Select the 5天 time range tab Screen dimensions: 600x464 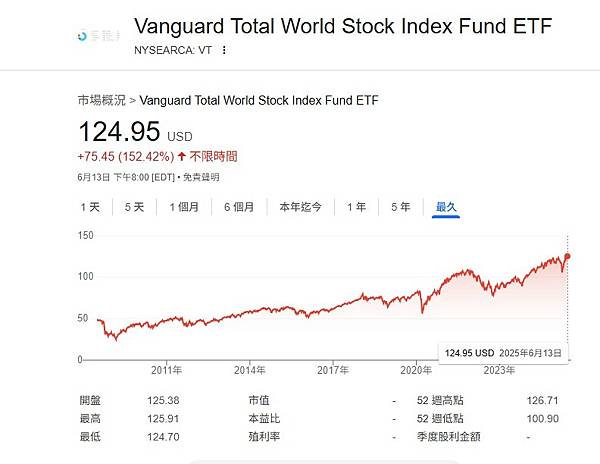coord(134,207)
